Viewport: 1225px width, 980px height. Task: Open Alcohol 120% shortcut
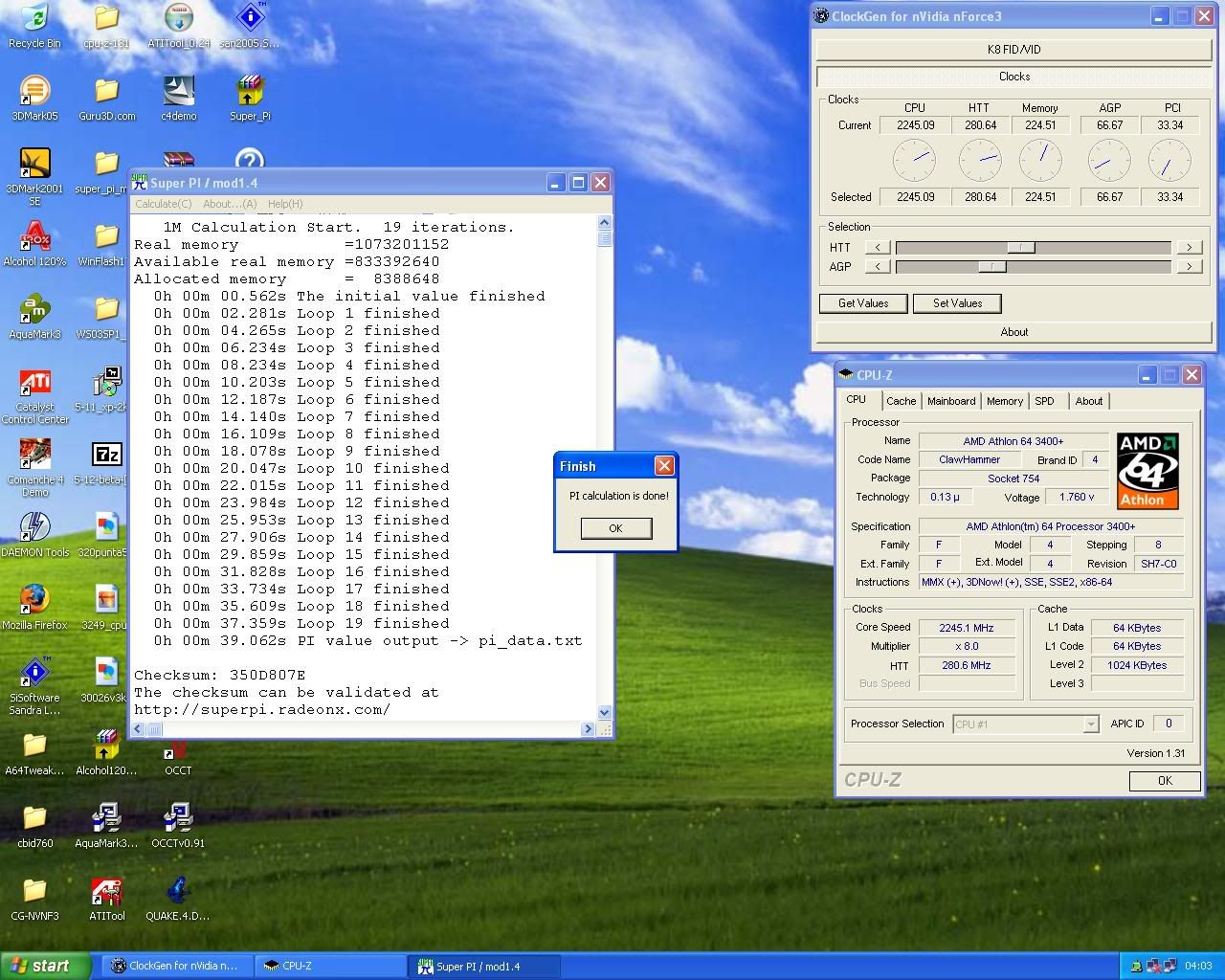tap(34, 244)
